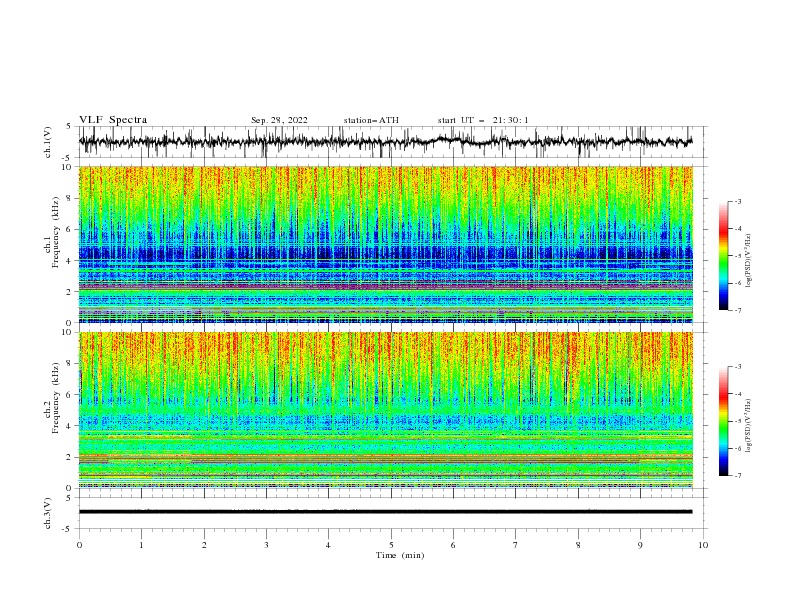
Task: Click the "start UT = 21:30: 1" text
Action: (483, 120)
